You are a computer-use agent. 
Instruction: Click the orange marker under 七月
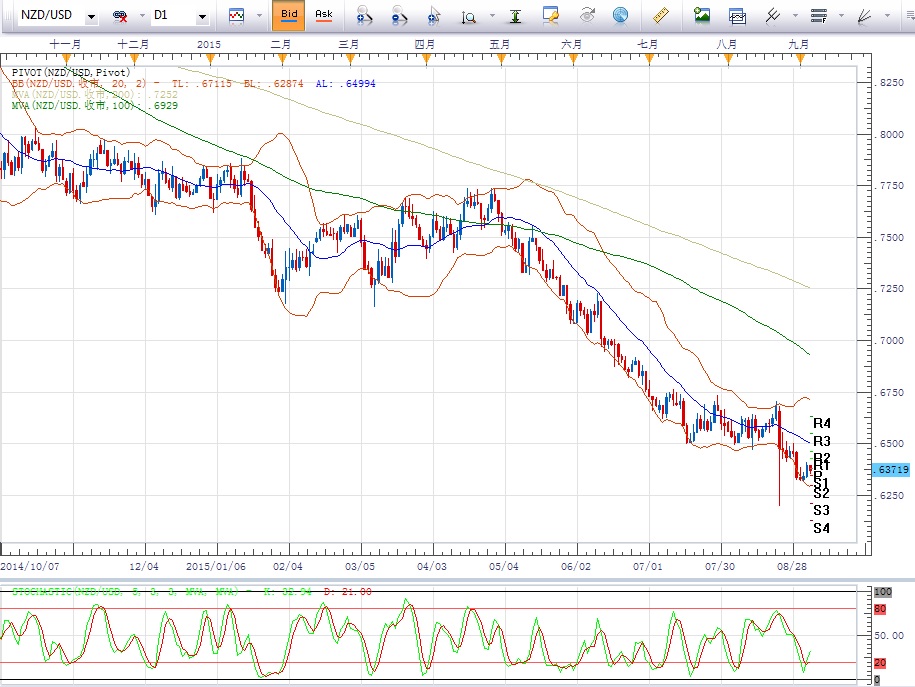point(649,59)
